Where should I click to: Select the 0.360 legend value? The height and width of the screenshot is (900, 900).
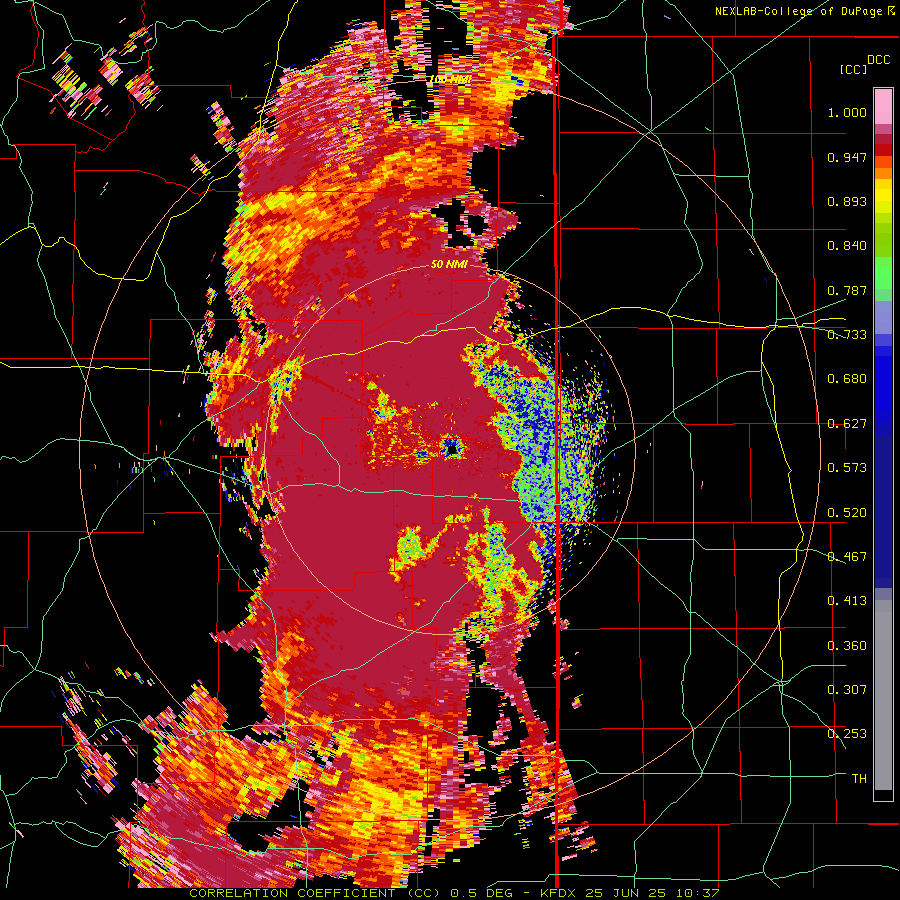(847, 646)
